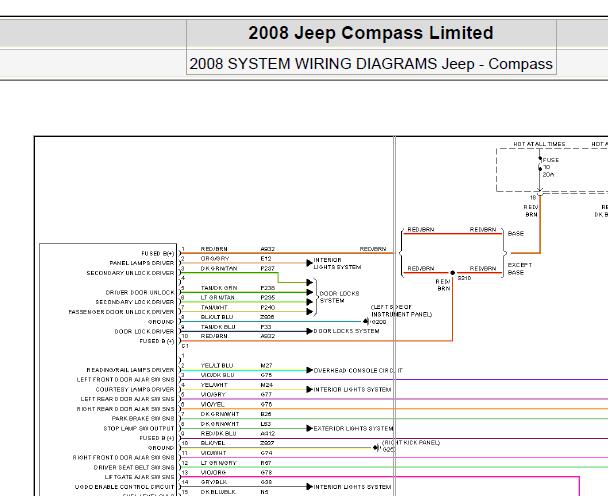Click 'DOOR LOCKS SYSTEM' label beside TAN/DK BLU wire
This screenshot has width=608, height=496.
coord(346,331)
